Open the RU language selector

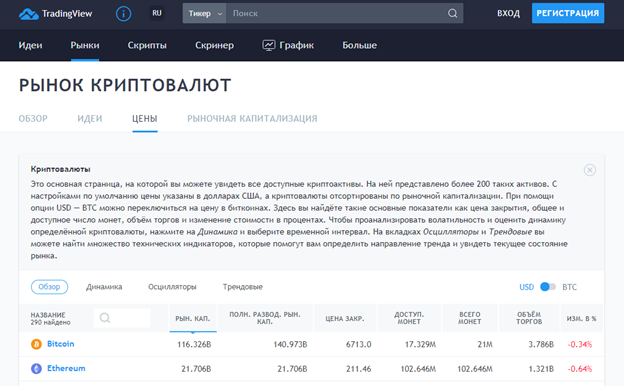(157, 14)
